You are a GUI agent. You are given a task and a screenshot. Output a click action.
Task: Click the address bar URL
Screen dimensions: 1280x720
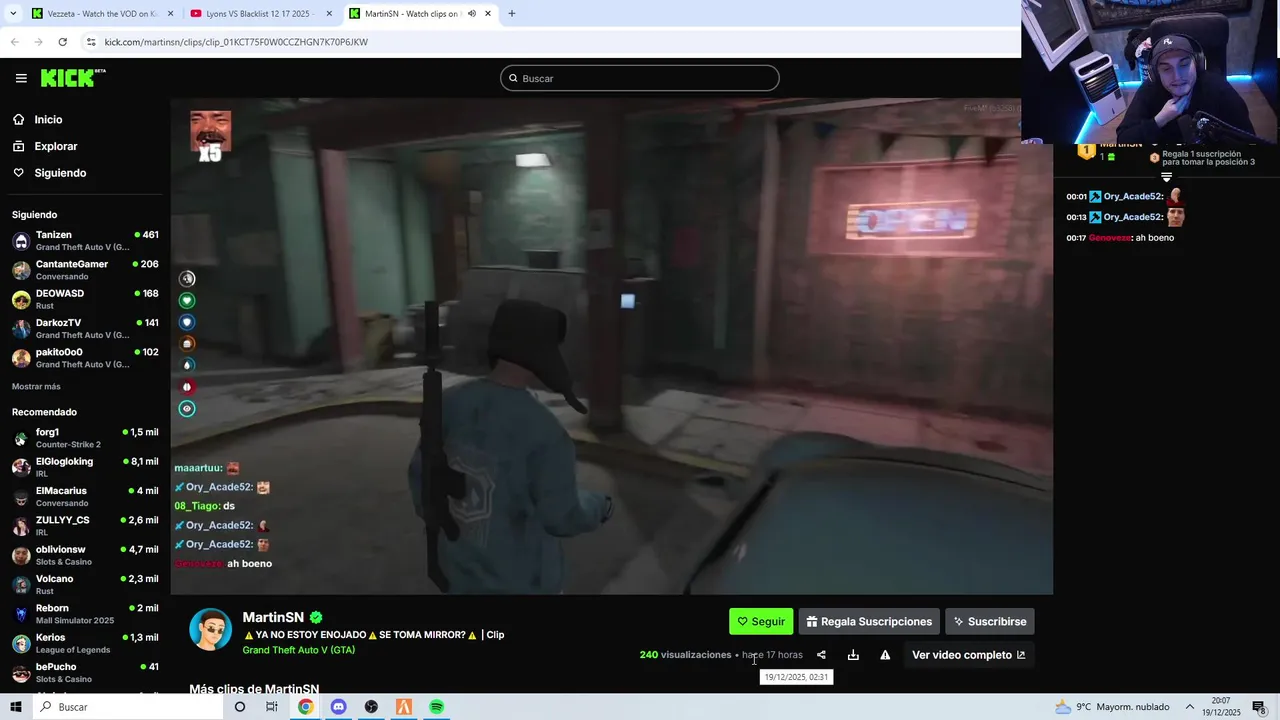tap(236, 42)
